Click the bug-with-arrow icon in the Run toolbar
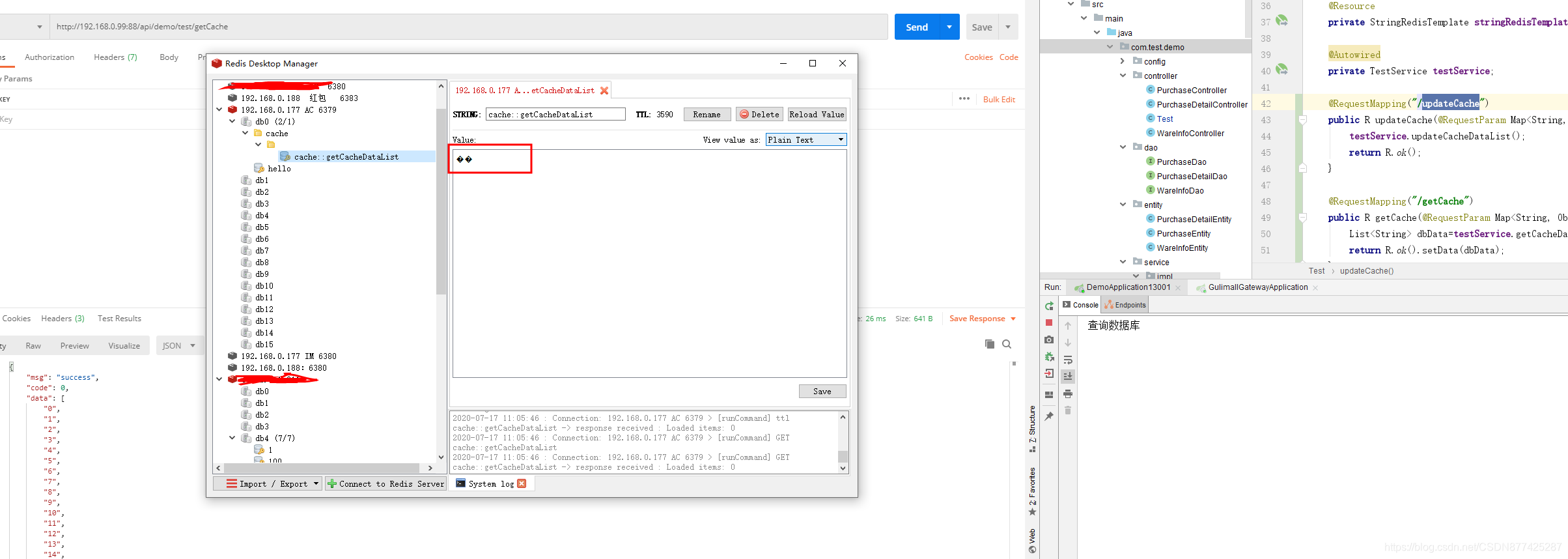Viewport: 1568px width, 559px height. coord(1049,356)
